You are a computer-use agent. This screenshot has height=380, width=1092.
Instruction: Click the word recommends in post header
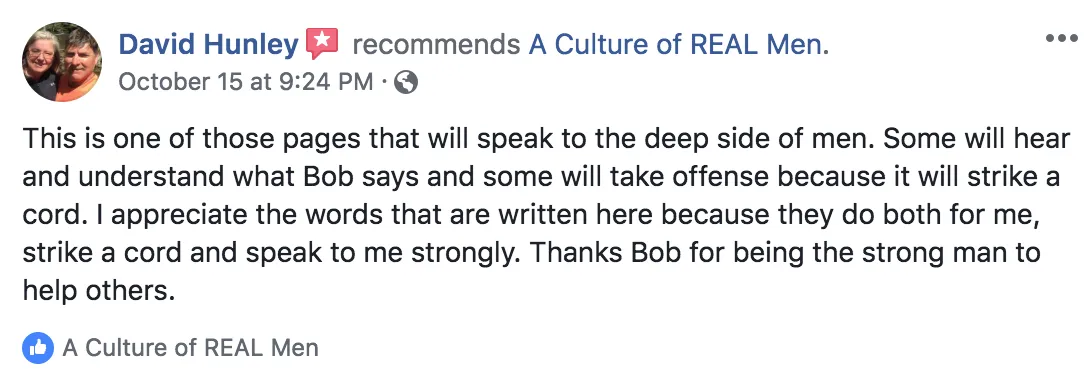pos(436,45)
